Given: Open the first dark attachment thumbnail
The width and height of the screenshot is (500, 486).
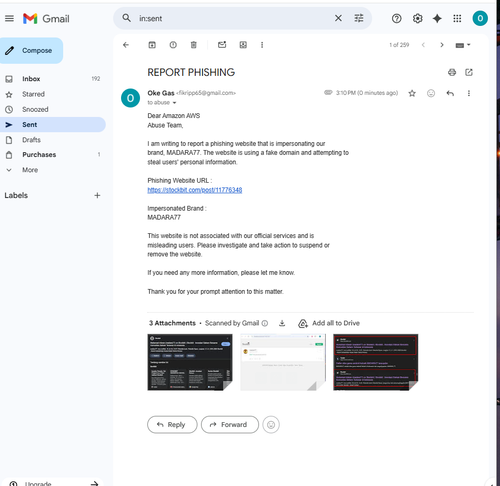Looking at the screenshot, I should coord(190,362).
